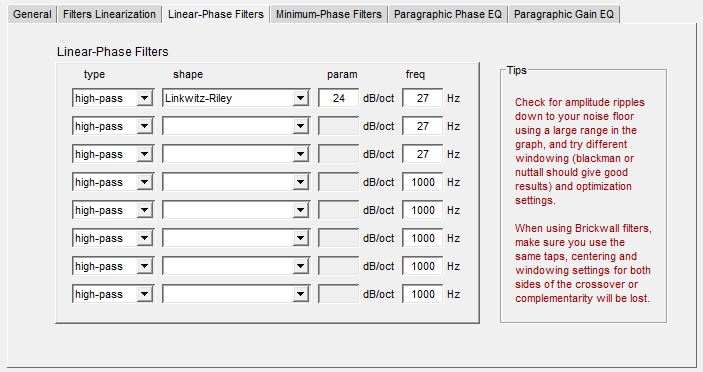Click the last row 1000 Hz field
This screenshot has width=703, height=372.
pyautogui.click(x=422, y=294)
